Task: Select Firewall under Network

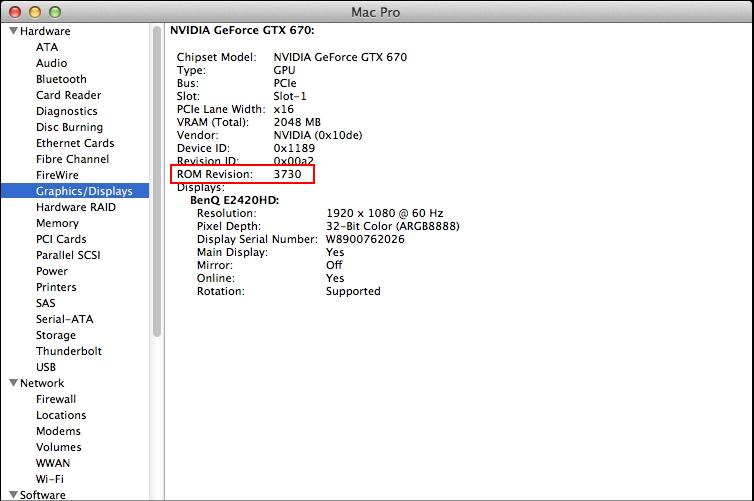Action: coord(56,399)
